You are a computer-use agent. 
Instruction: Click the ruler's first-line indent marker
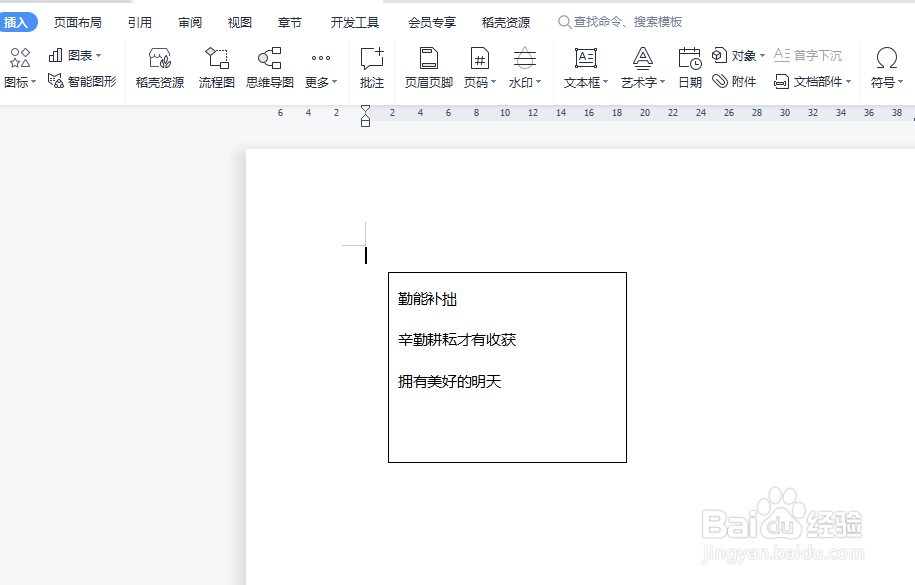point(365,109)
